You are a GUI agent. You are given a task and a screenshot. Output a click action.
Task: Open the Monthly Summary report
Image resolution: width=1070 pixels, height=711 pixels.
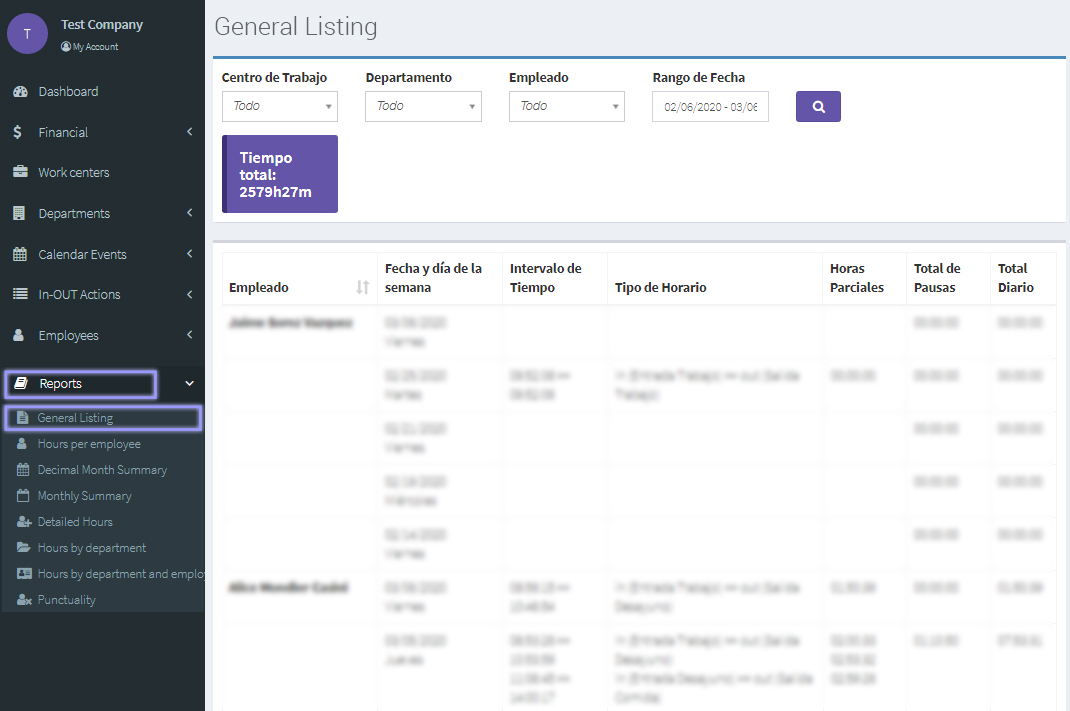click(x=84, y=496)
